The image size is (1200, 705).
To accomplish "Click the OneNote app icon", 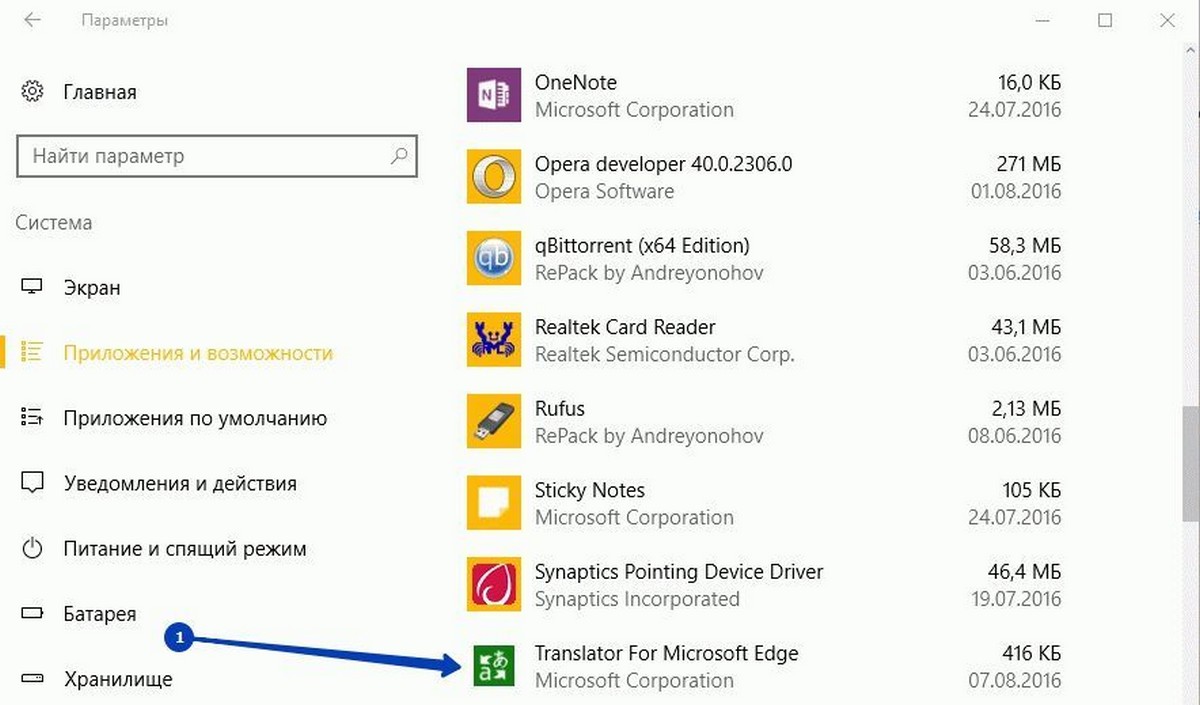I will pyautogui.click(x=495, y=95).
